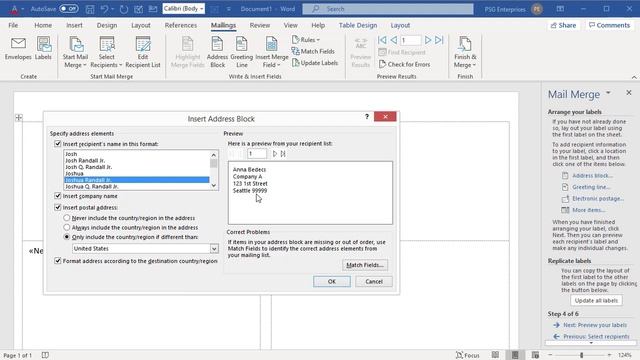Click More items link in pane
Viewport: 640px width, 360px height.
click(x=589, y=210)
